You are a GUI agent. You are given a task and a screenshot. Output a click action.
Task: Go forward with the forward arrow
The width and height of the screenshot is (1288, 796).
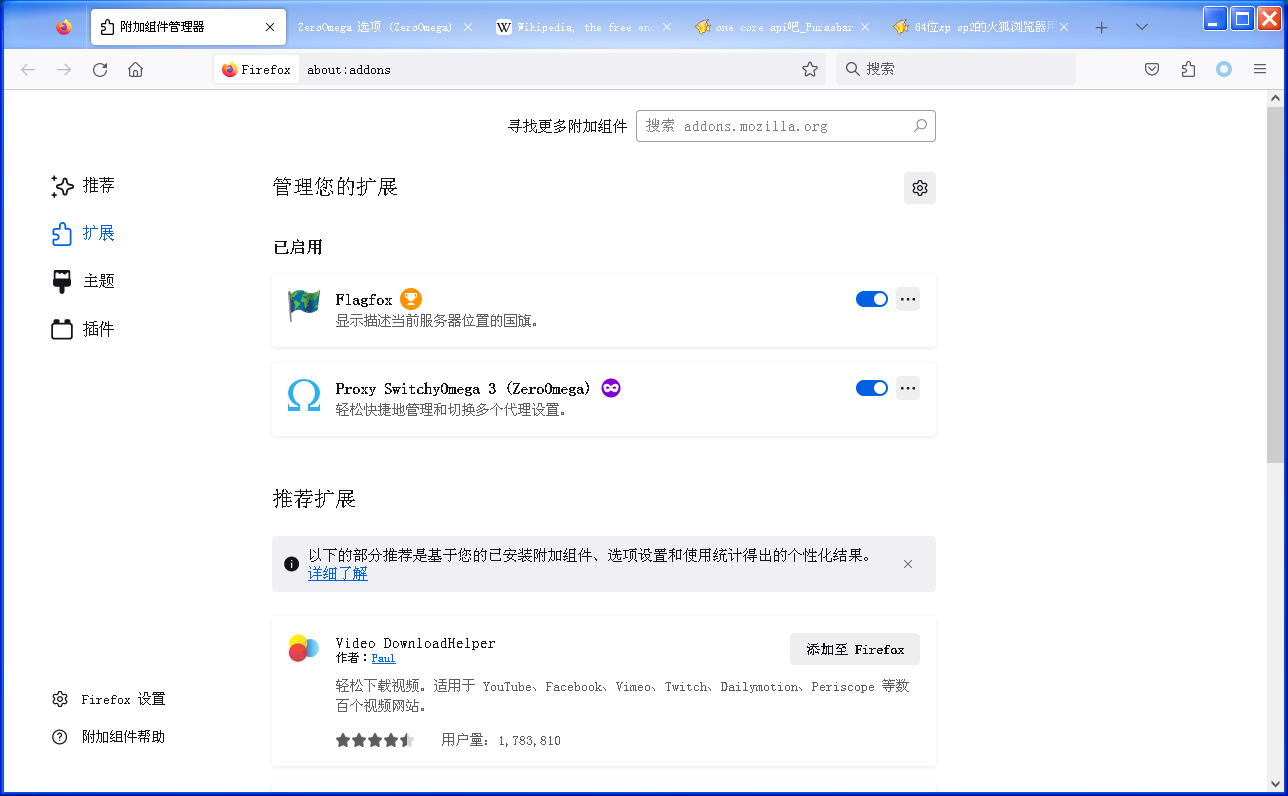64,69
